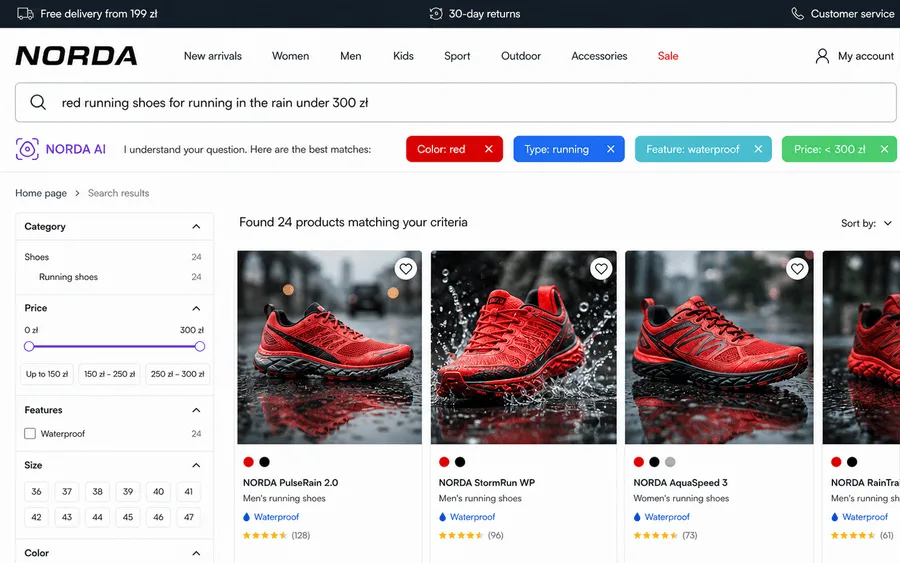Select size 45
Image resolution: width=900 pixels, height=563 pixels.
point(128,518)
